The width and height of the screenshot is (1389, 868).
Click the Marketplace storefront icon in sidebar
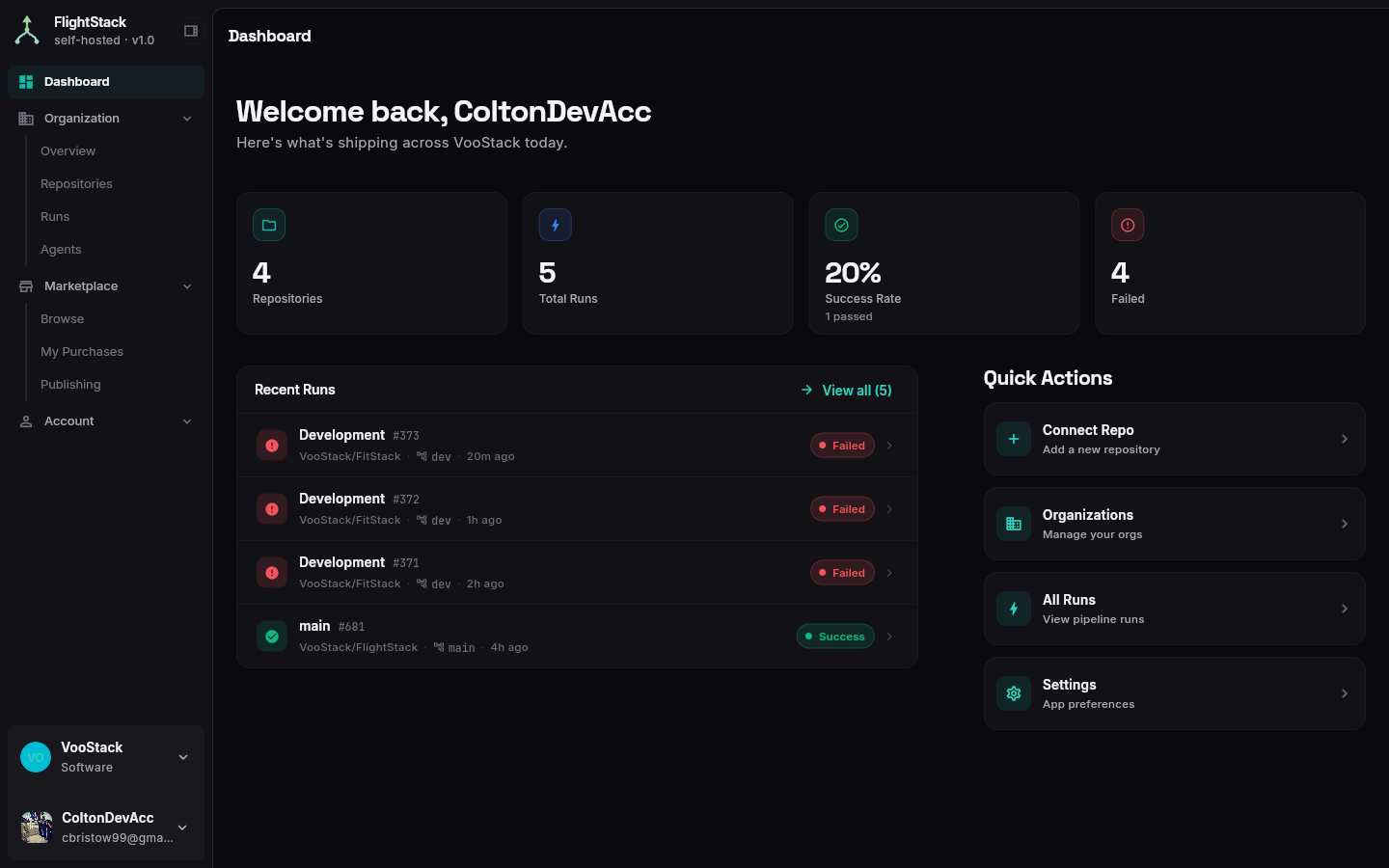pos(26,286)
